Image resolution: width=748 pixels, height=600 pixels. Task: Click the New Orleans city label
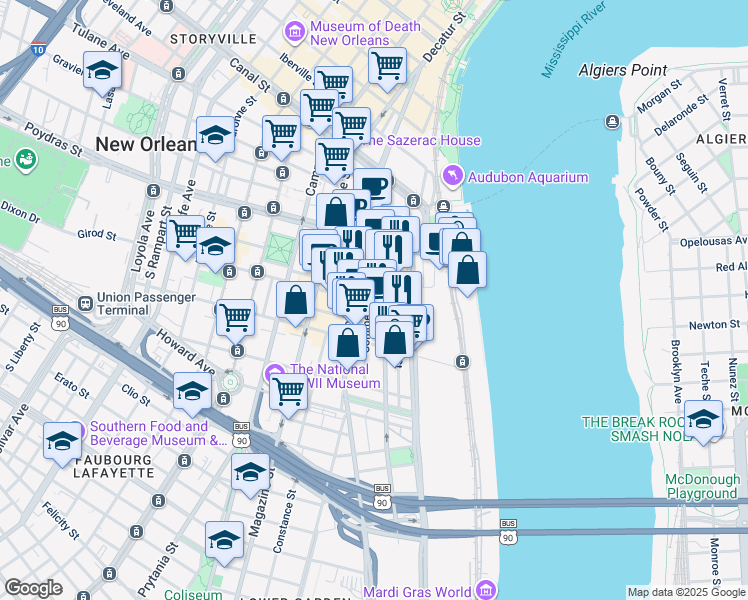coord(146,145)
